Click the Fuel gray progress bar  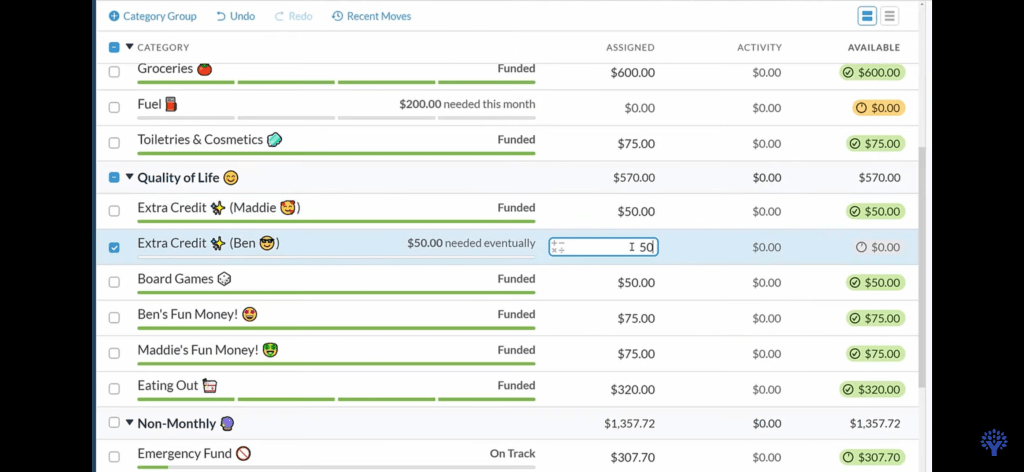pyautogui.click(x=336, y=118)
